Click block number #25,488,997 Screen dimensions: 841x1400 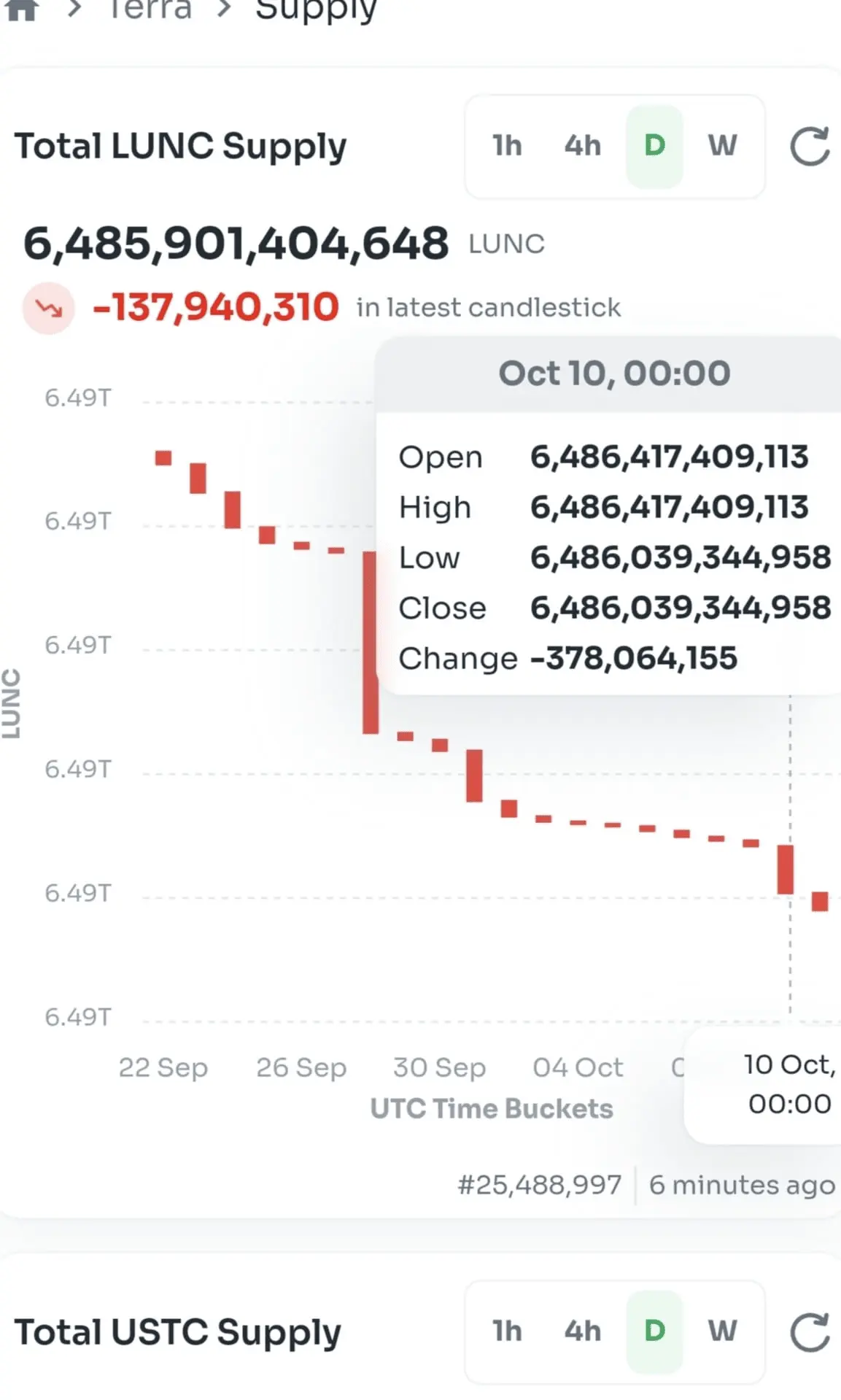540,1185
